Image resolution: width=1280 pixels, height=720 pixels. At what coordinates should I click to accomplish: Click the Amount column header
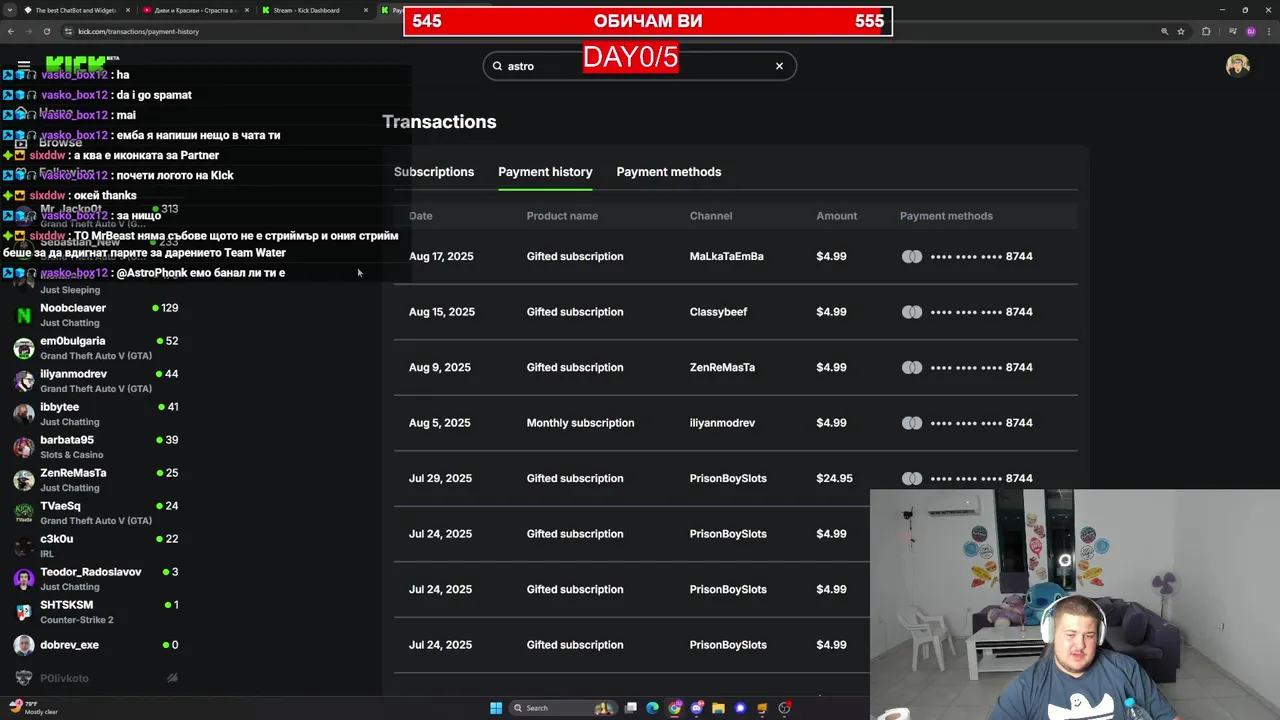836,216
